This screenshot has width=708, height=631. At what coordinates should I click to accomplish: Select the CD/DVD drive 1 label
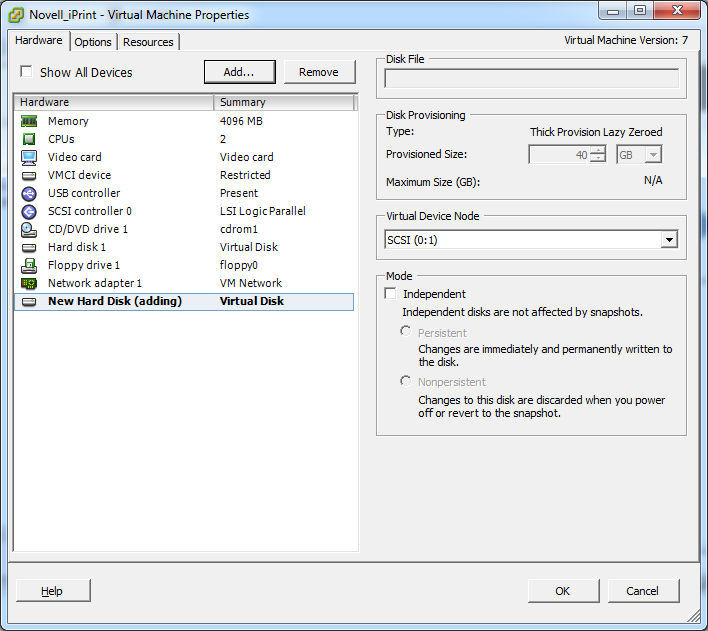[88, 229]
